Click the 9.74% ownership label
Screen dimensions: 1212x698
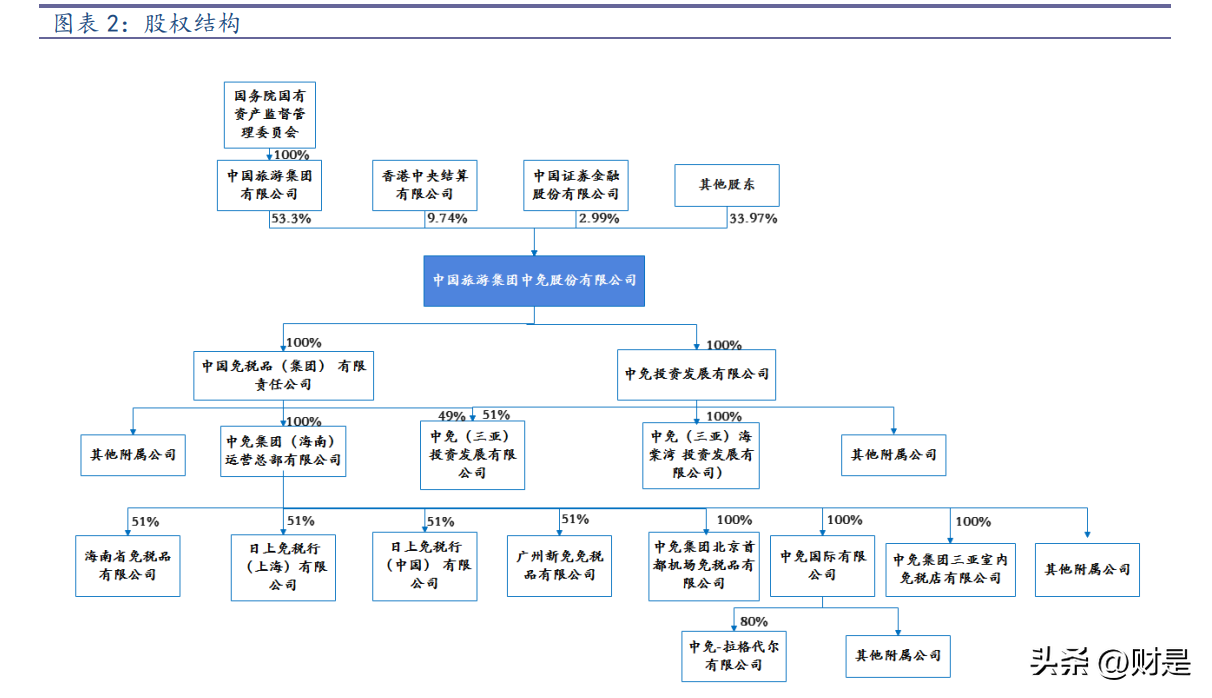click(x=447, y=218)
